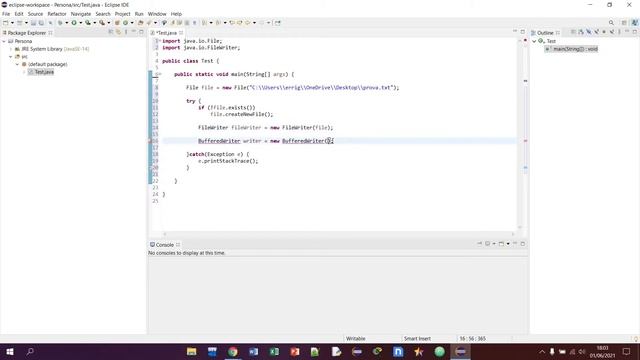
Task: Open the Refactor menu
Action: coord(57,14)
